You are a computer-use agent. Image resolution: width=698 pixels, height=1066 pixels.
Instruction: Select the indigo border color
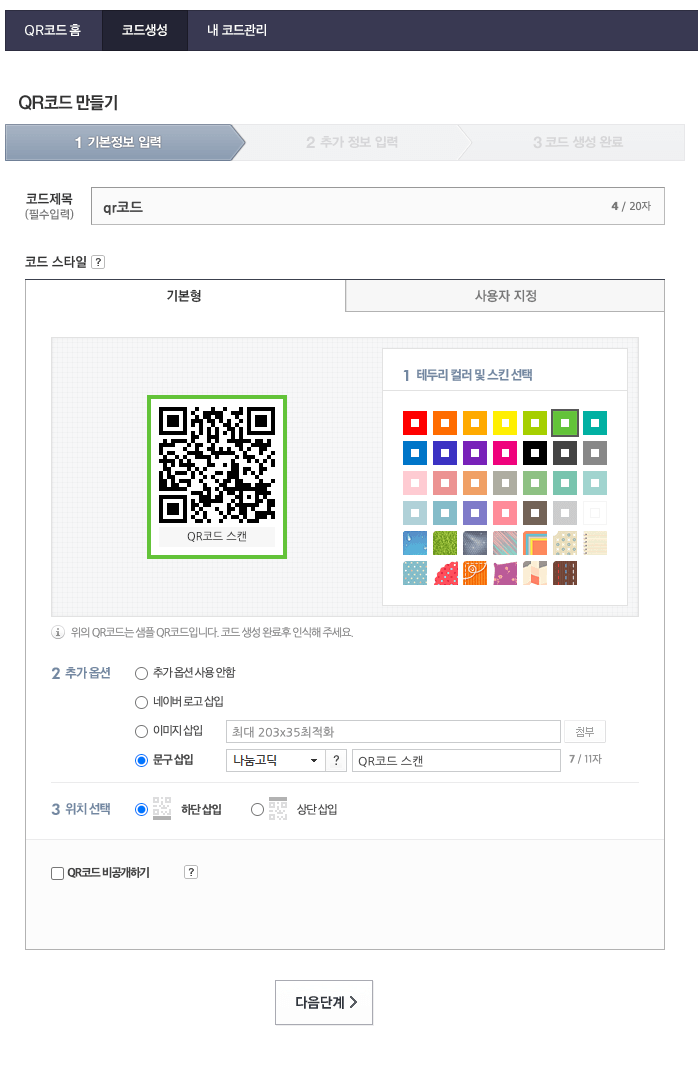[x=444, y=453]
